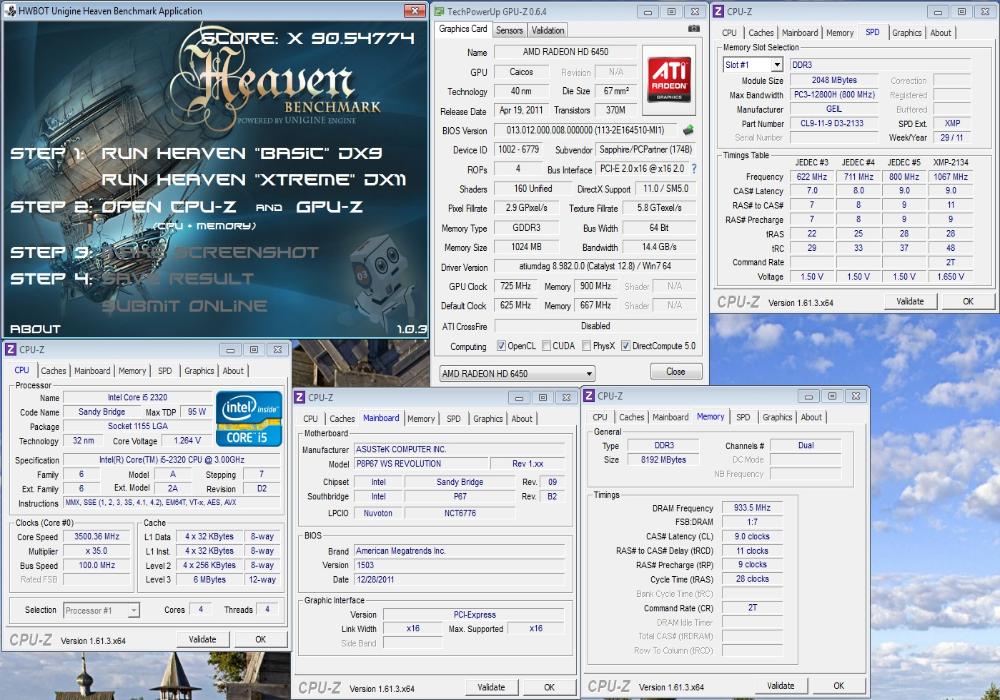Click the ATI Radeon logo in GPU-Z
This screenshot has height=700, width=1000.
point(668,80)
